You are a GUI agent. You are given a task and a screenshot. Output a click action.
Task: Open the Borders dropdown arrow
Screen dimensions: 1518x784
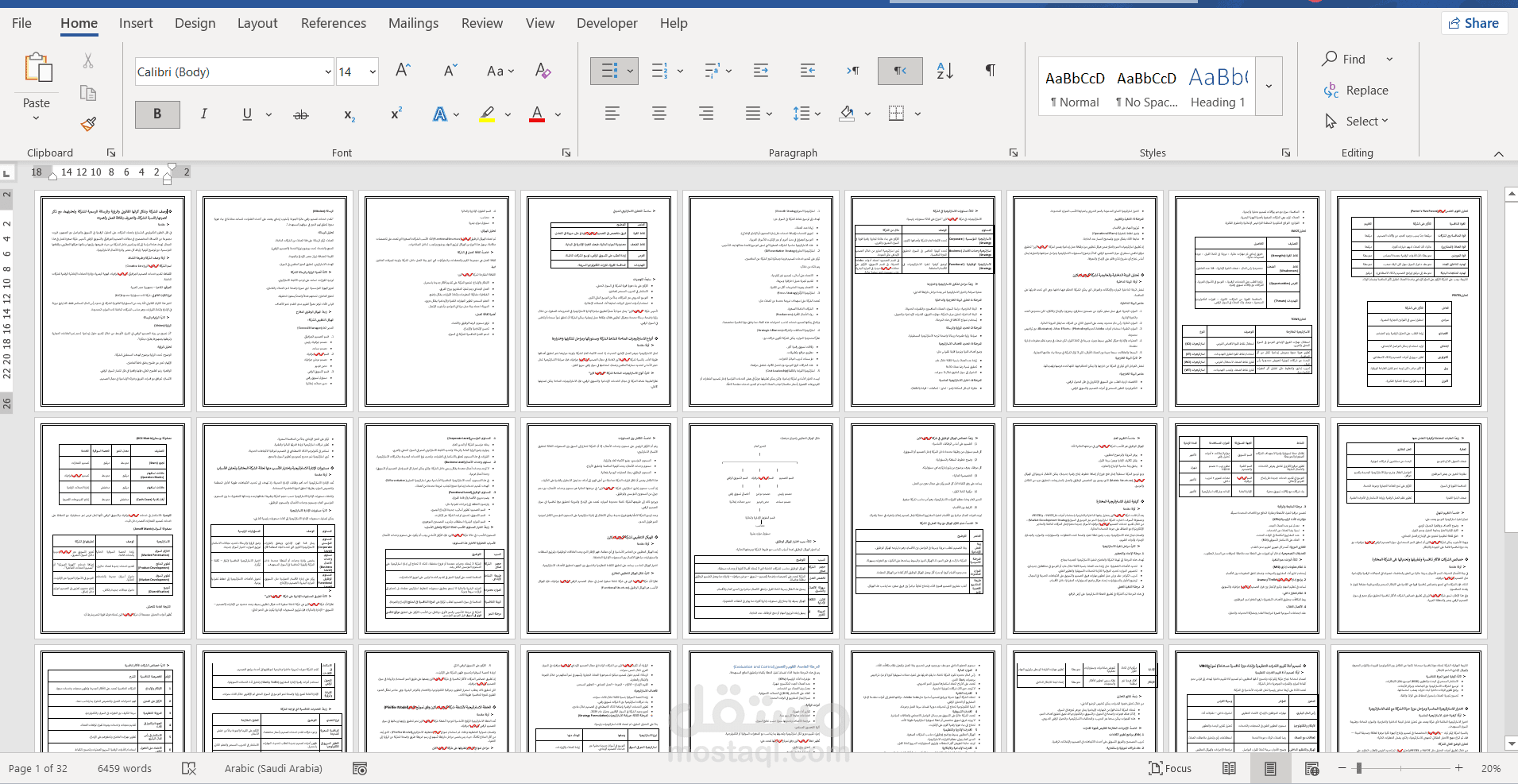click(x=917, y=114)
